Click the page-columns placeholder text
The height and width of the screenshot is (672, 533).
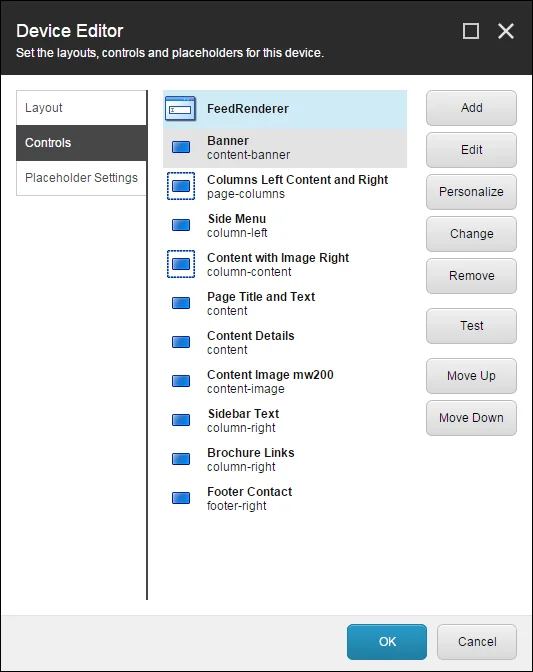click(x=246, y=194)
